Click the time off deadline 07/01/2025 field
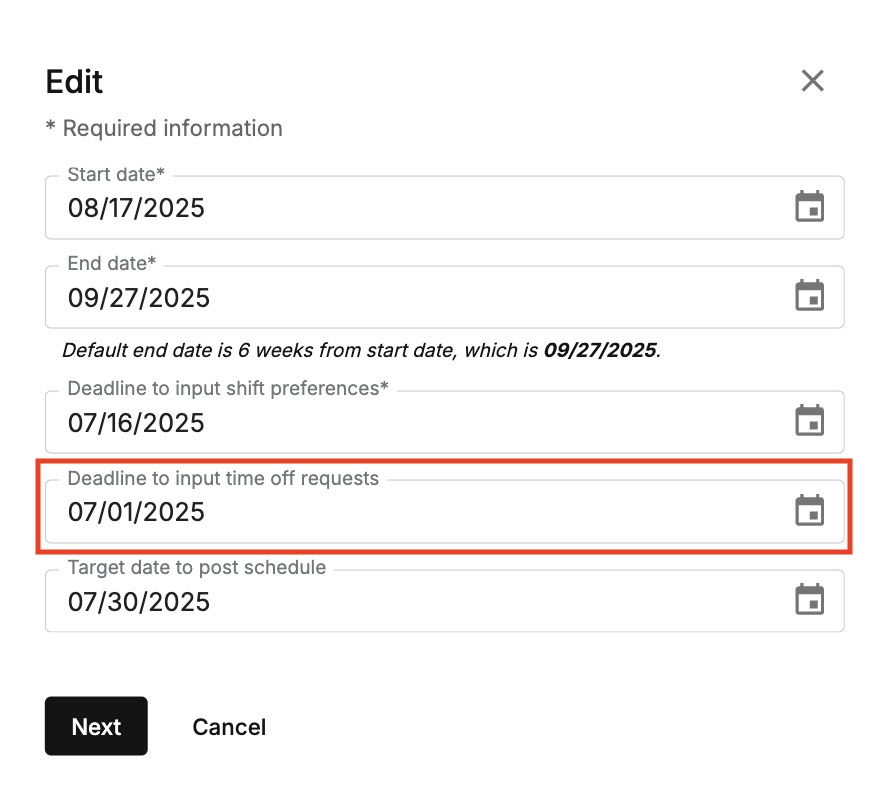894x802 pixels. coord(136,512)
